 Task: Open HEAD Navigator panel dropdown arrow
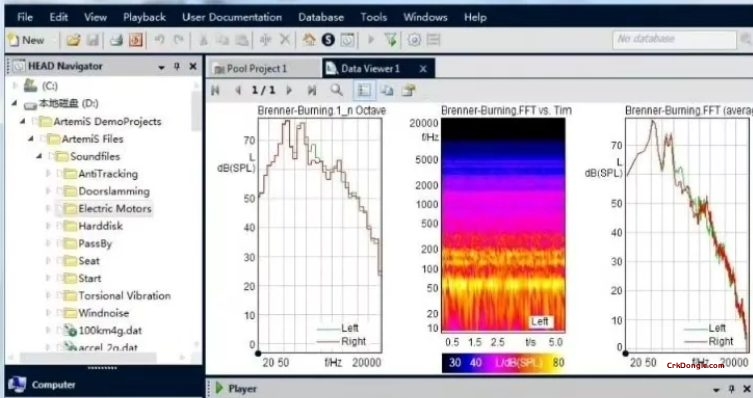pyautogui.click(x=161, y=67)
